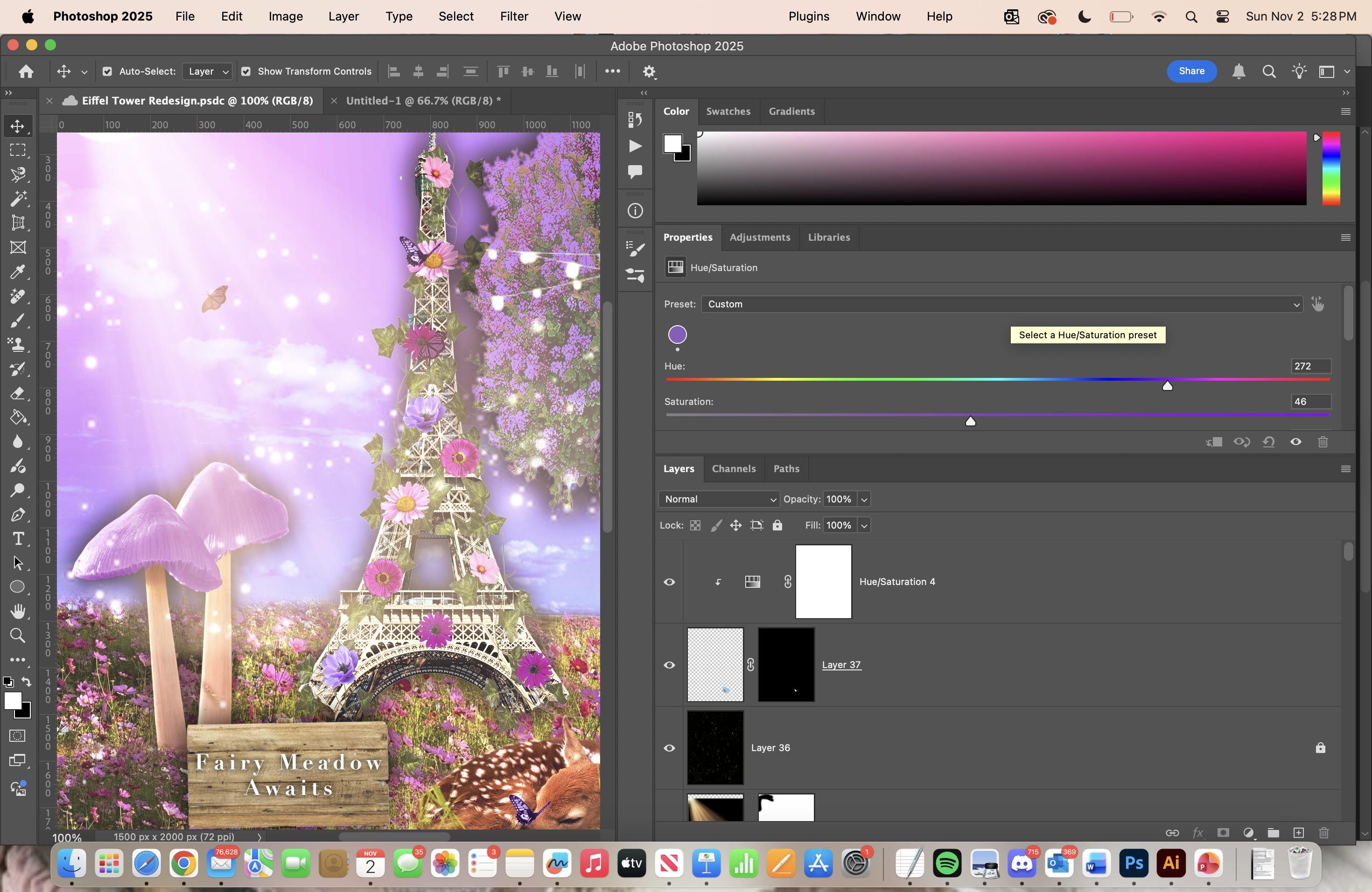
Task: Switch to the Channels tab
Action: pos(733,468)
